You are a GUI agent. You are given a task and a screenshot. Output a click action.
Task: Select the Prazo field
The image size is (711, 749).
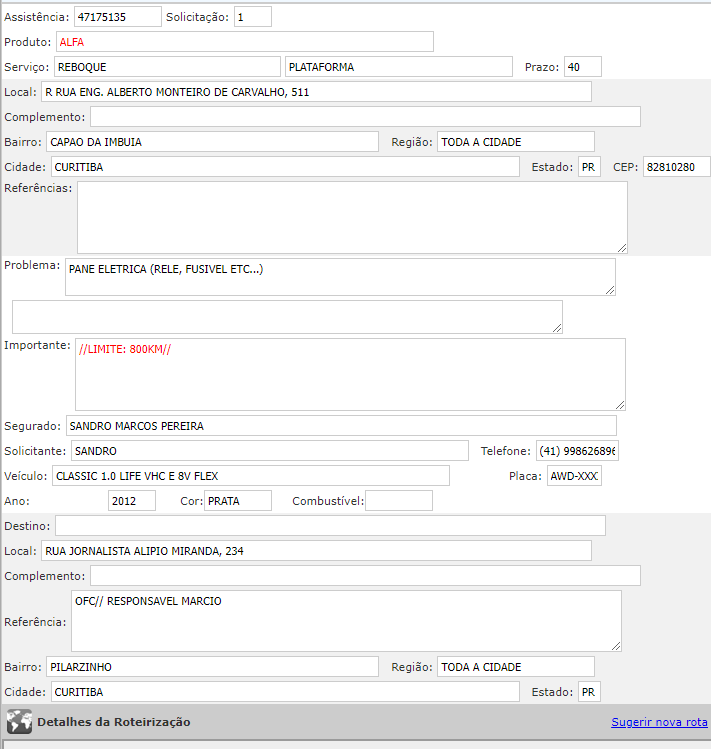583,67
